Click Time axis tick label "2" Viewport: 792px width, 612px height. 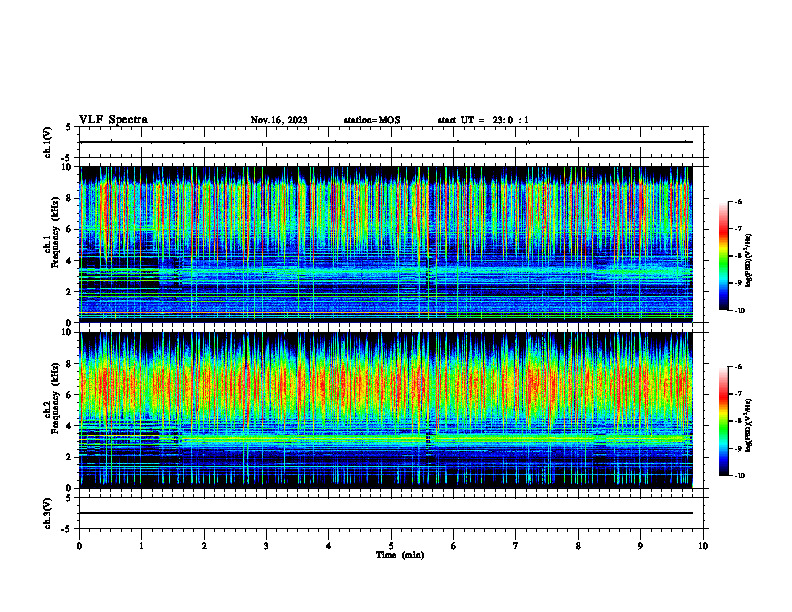point(204,546)
